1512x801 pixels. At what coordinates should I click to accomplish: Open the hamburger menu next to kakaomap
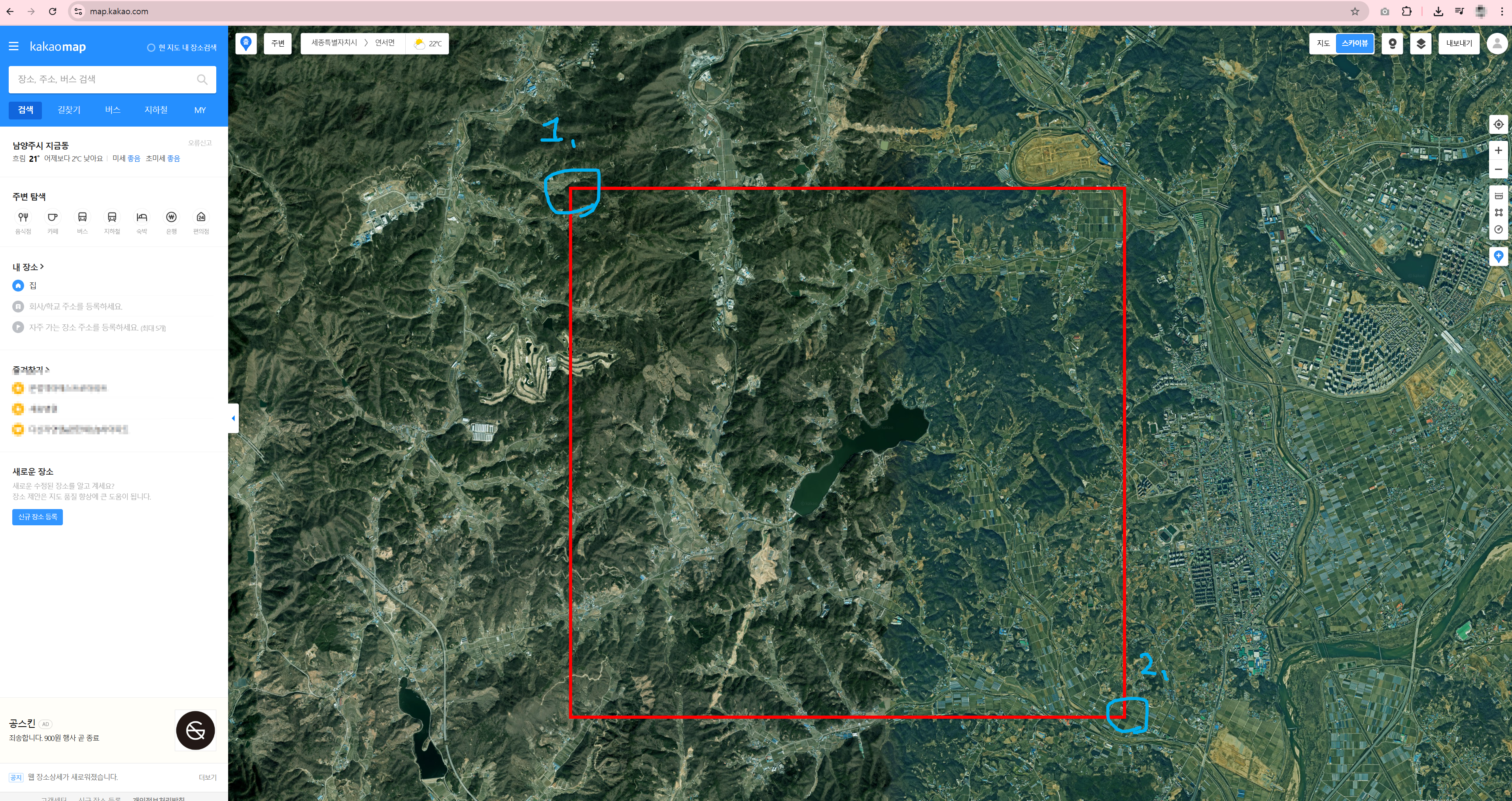coord(13,46)
